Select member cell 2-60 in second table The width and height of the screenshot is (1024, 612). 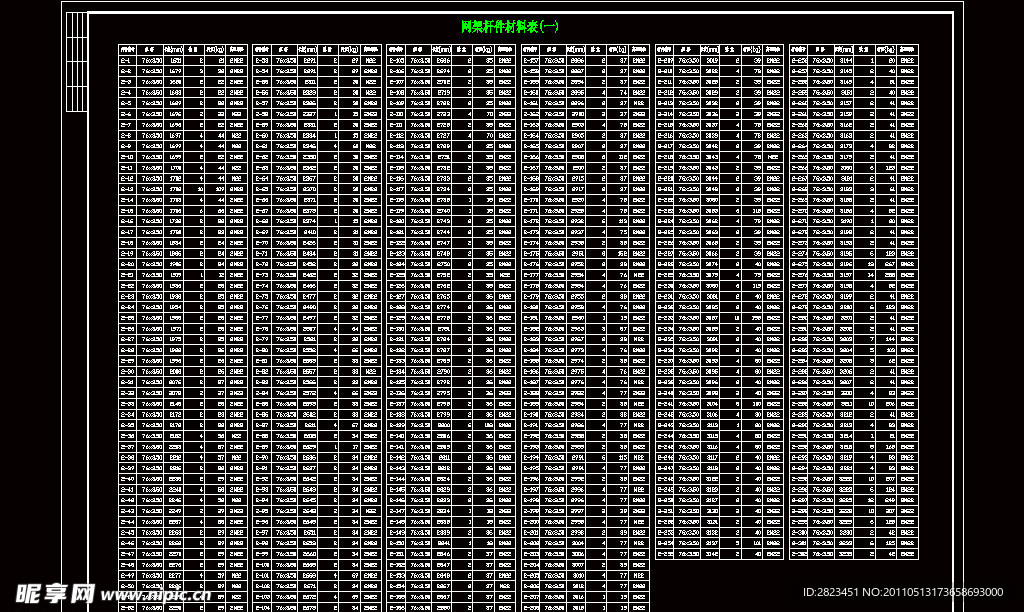pos(262,135)
